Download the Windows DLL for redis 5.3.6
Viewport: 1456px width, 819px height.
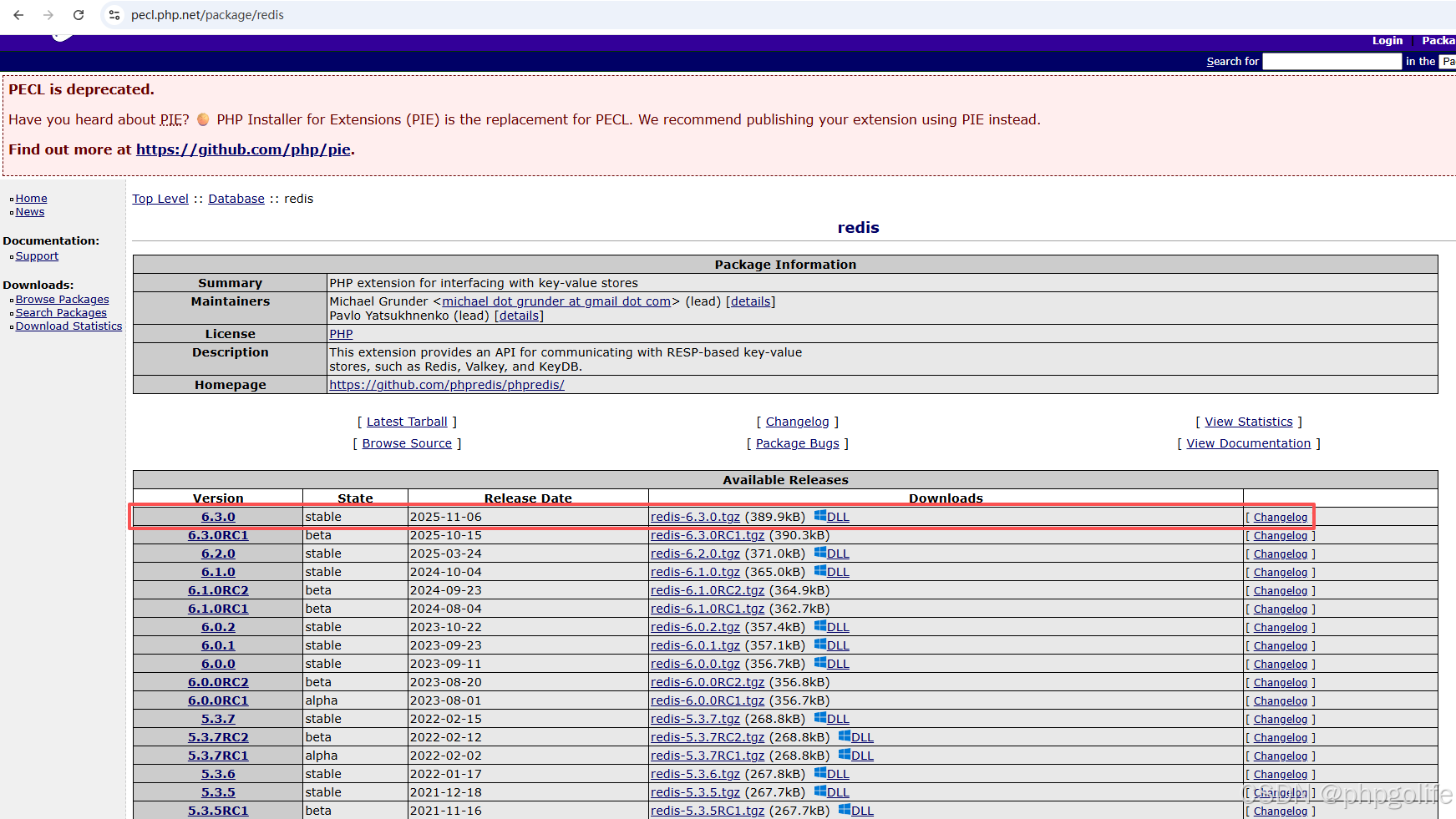click(832, 774)
